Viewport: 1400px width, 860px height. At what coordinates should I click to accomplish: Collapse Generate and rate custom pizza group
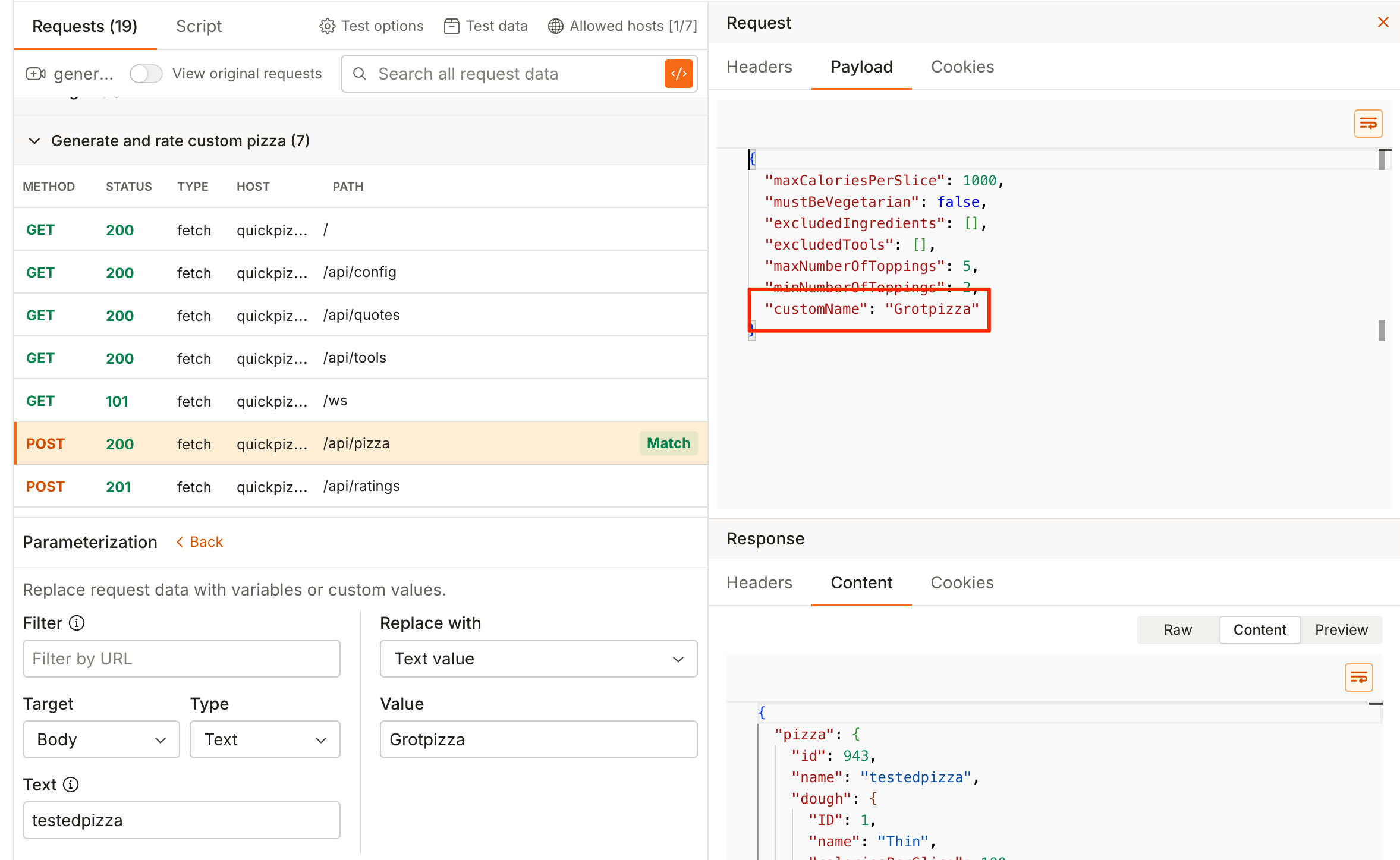(34, 141)
